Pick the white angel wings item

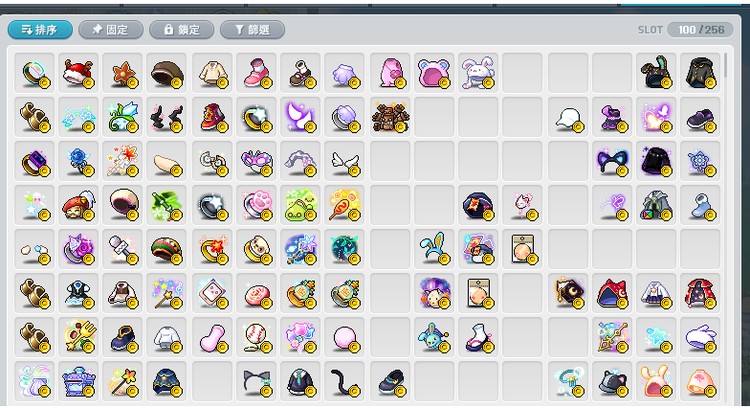(x=344, y=161)
